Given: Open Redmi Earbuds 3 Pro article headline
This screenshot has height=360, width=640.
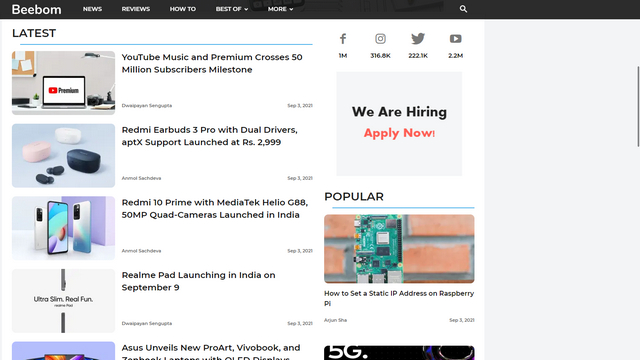Looking at the screenshot, I should coord(209,136).
